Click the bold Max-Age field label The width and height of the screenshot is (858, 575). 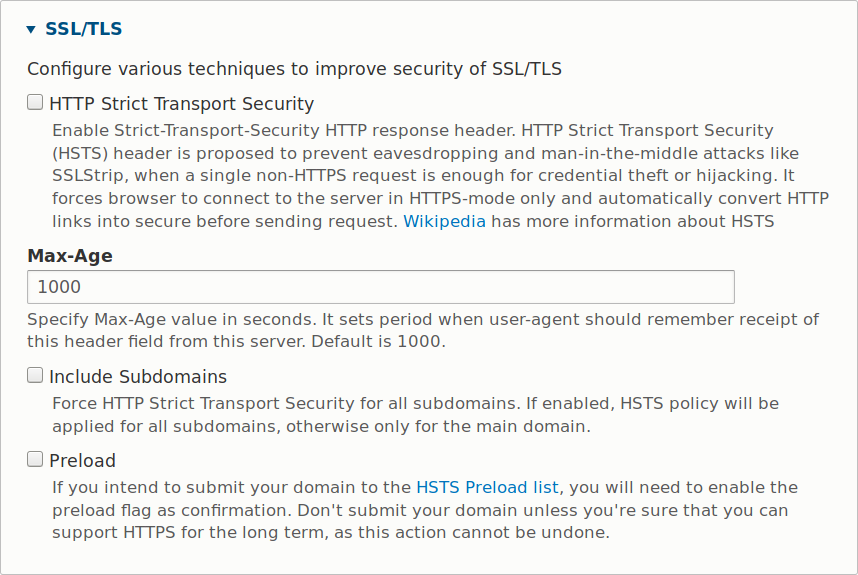[x=70, y=256]
